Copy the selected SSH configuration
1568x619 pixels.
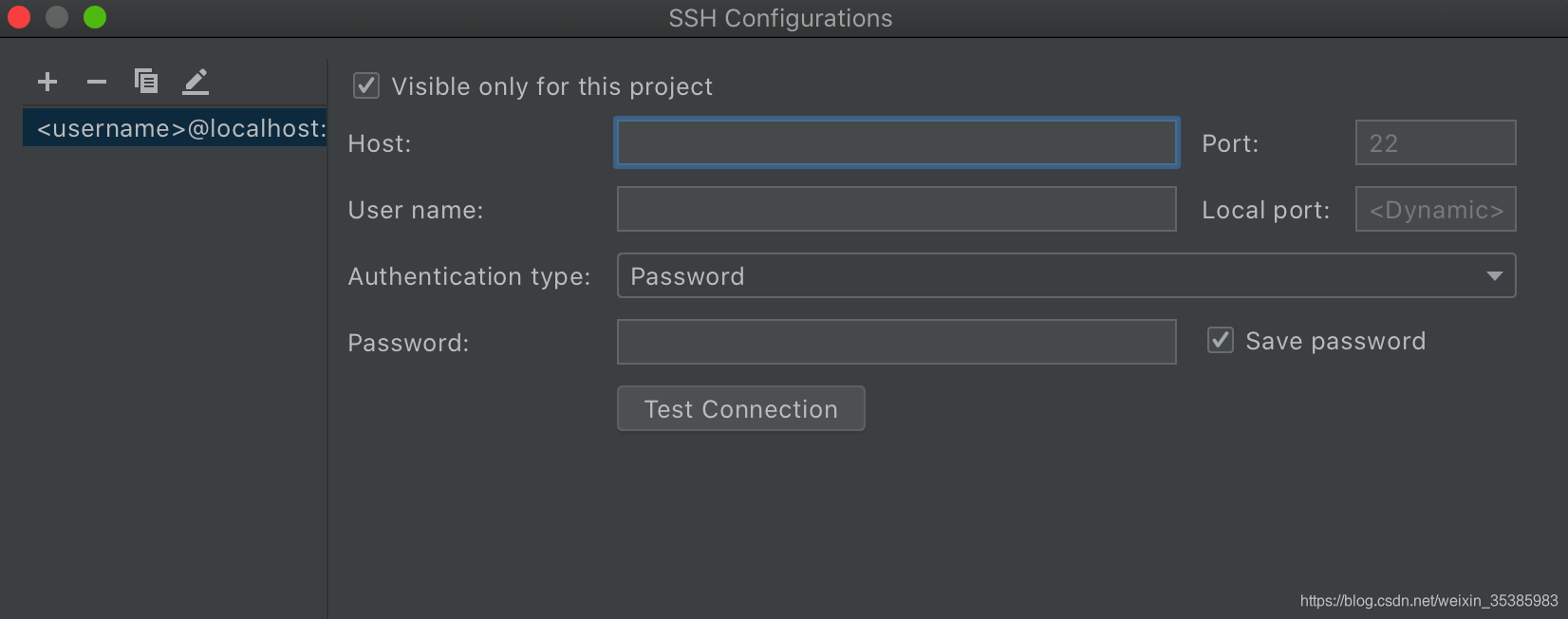tap(146, 82)
